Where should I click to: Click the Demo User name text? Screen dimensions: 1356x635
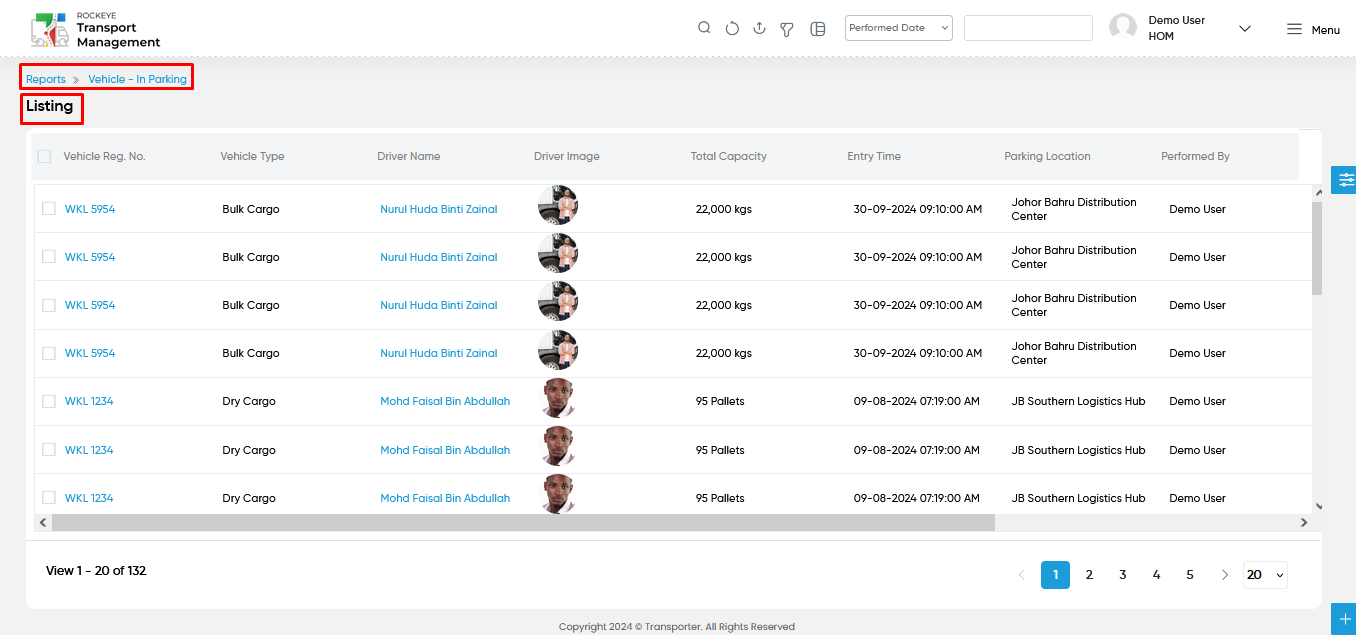pos(1176,20)
